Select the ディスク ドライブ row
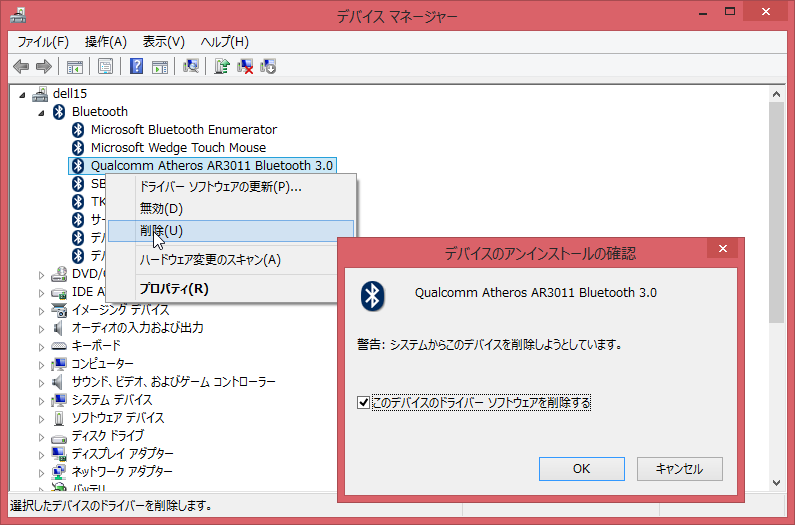 (98, 436)
